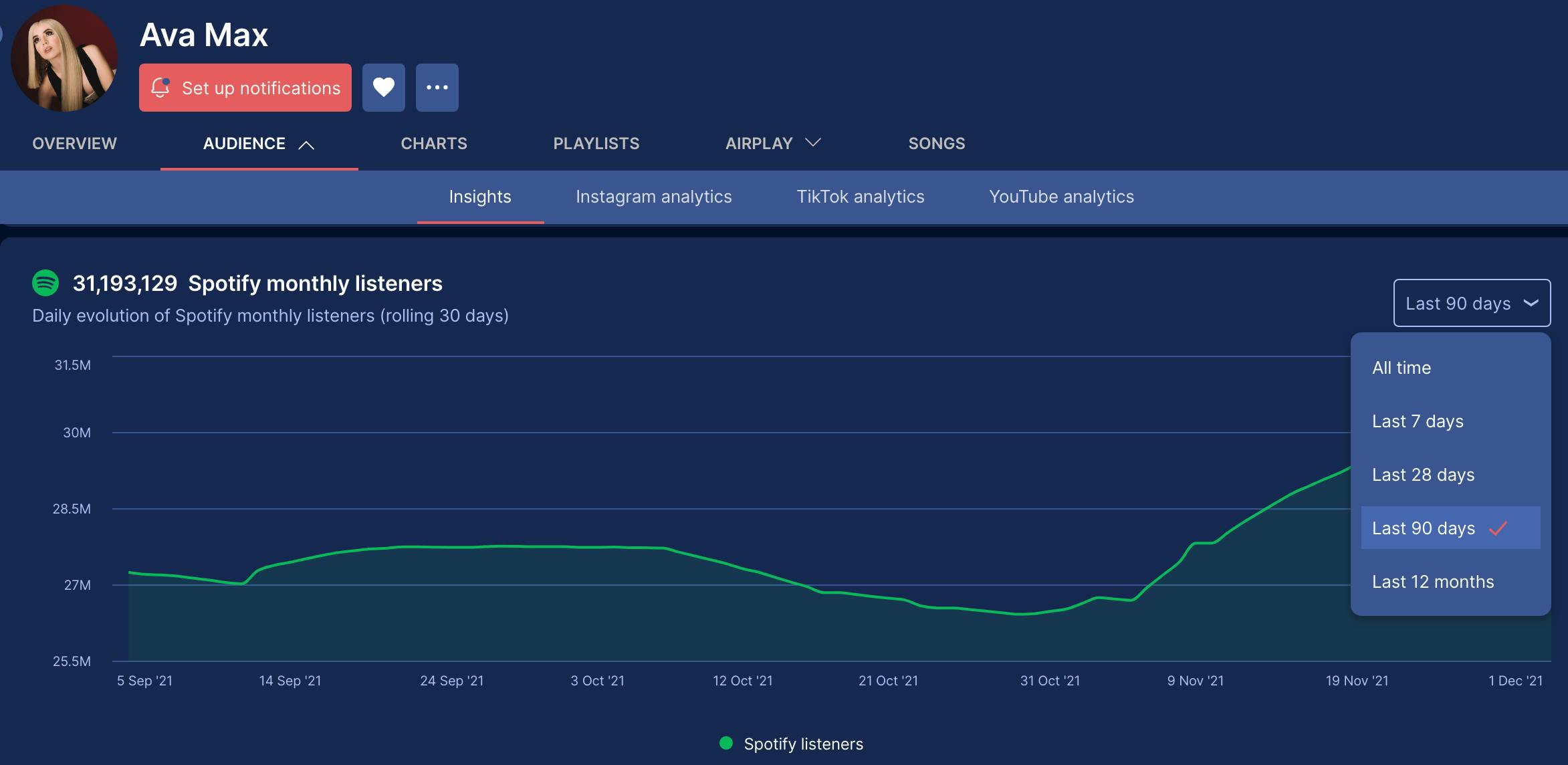Choose Last 7 days range

click(1418, 421)
